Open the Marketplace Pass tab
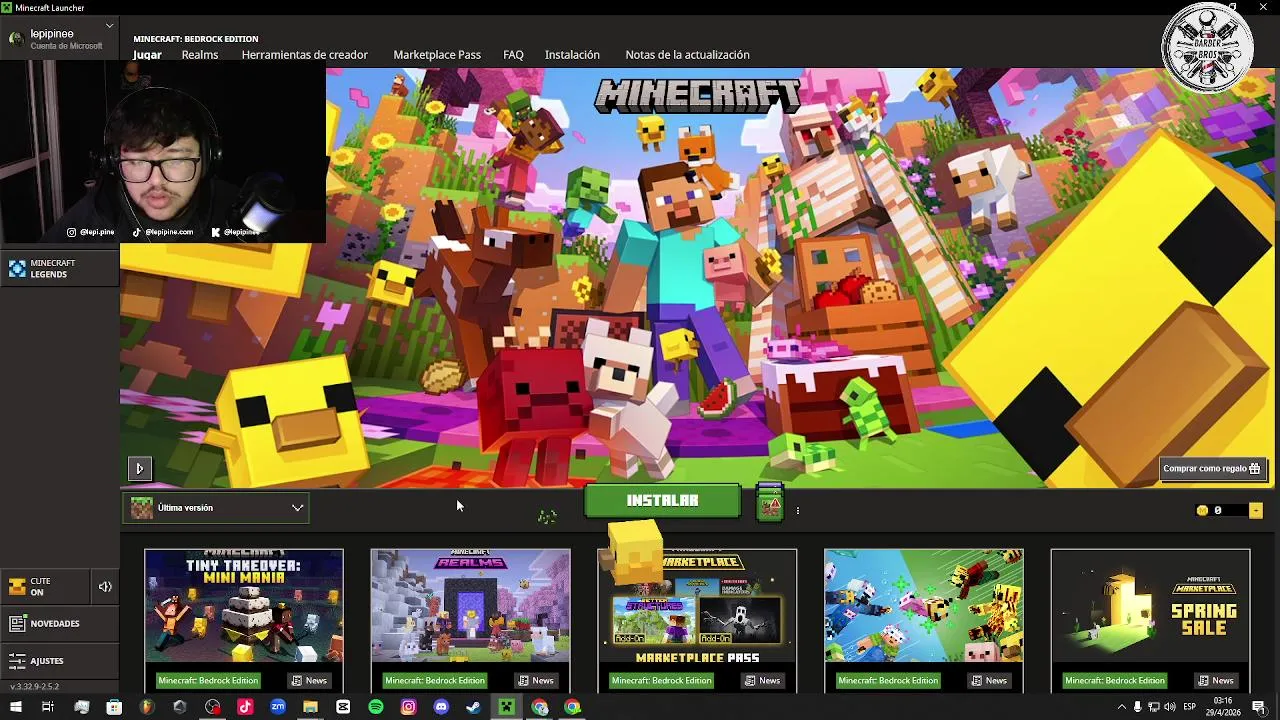 pos(437,55)
